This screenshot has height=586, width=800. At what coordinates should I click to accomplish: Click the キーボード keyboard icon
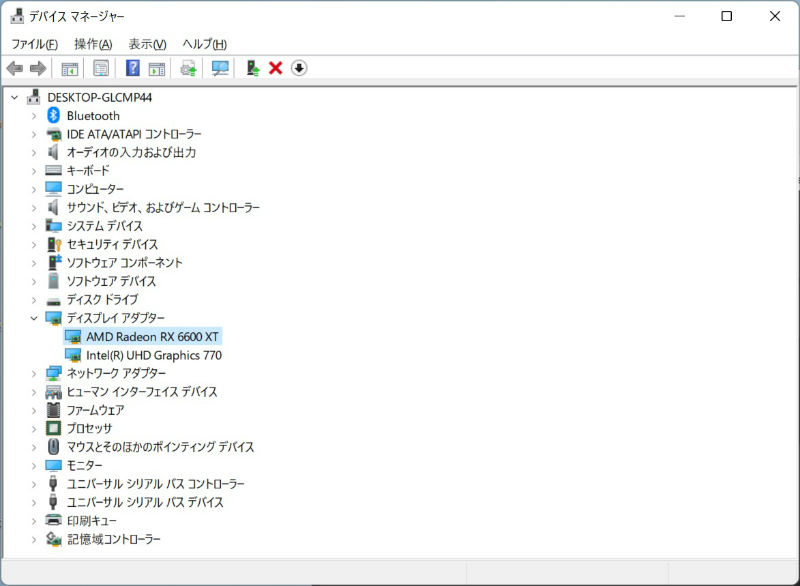coord(54,170)
